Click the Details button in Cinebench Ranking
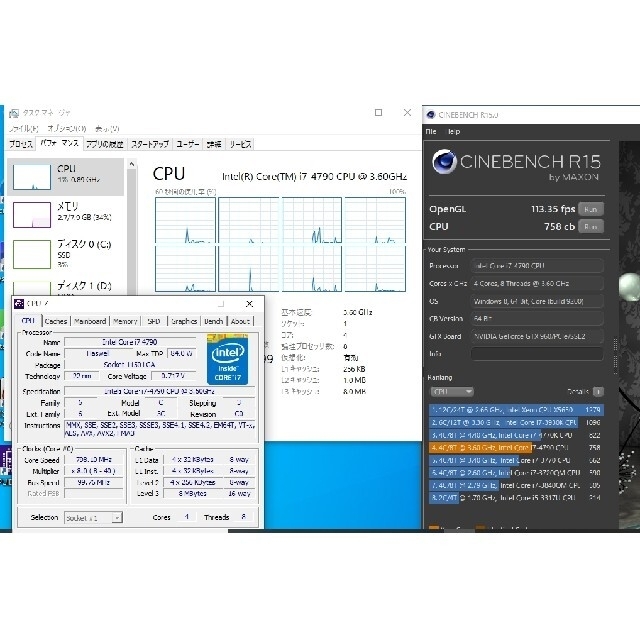This screenshot has width=640, height=640. pos(598,391)
